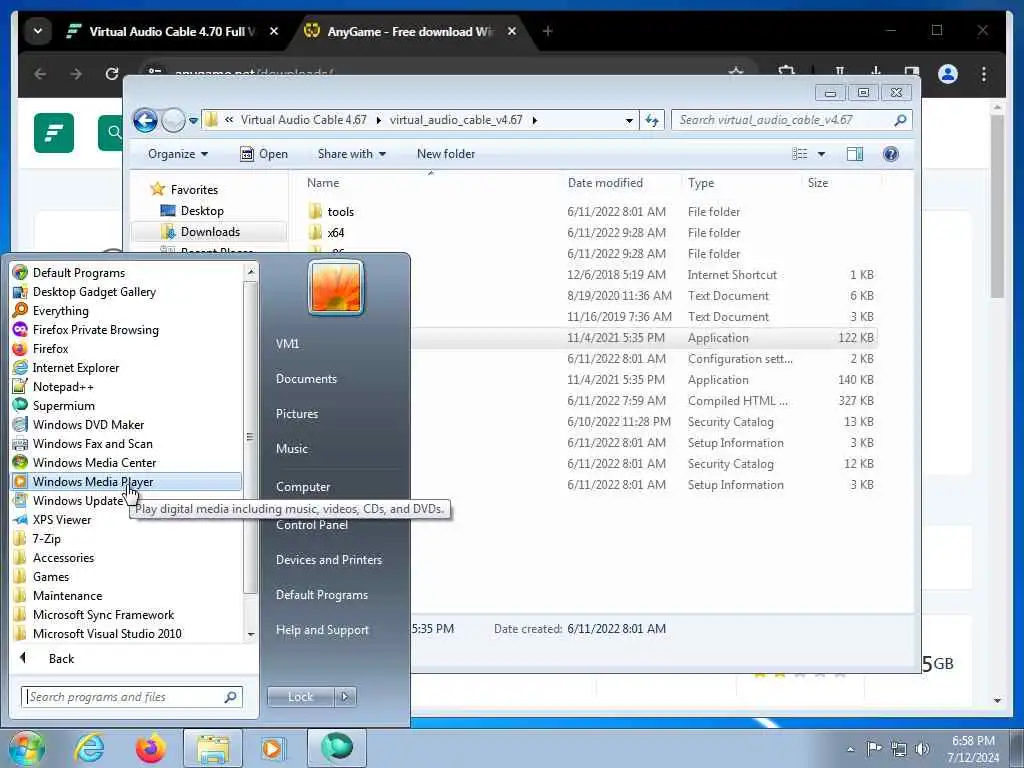Expand the Accessories folder
The width and height of the screenshot is (1024, 768).
63,557
